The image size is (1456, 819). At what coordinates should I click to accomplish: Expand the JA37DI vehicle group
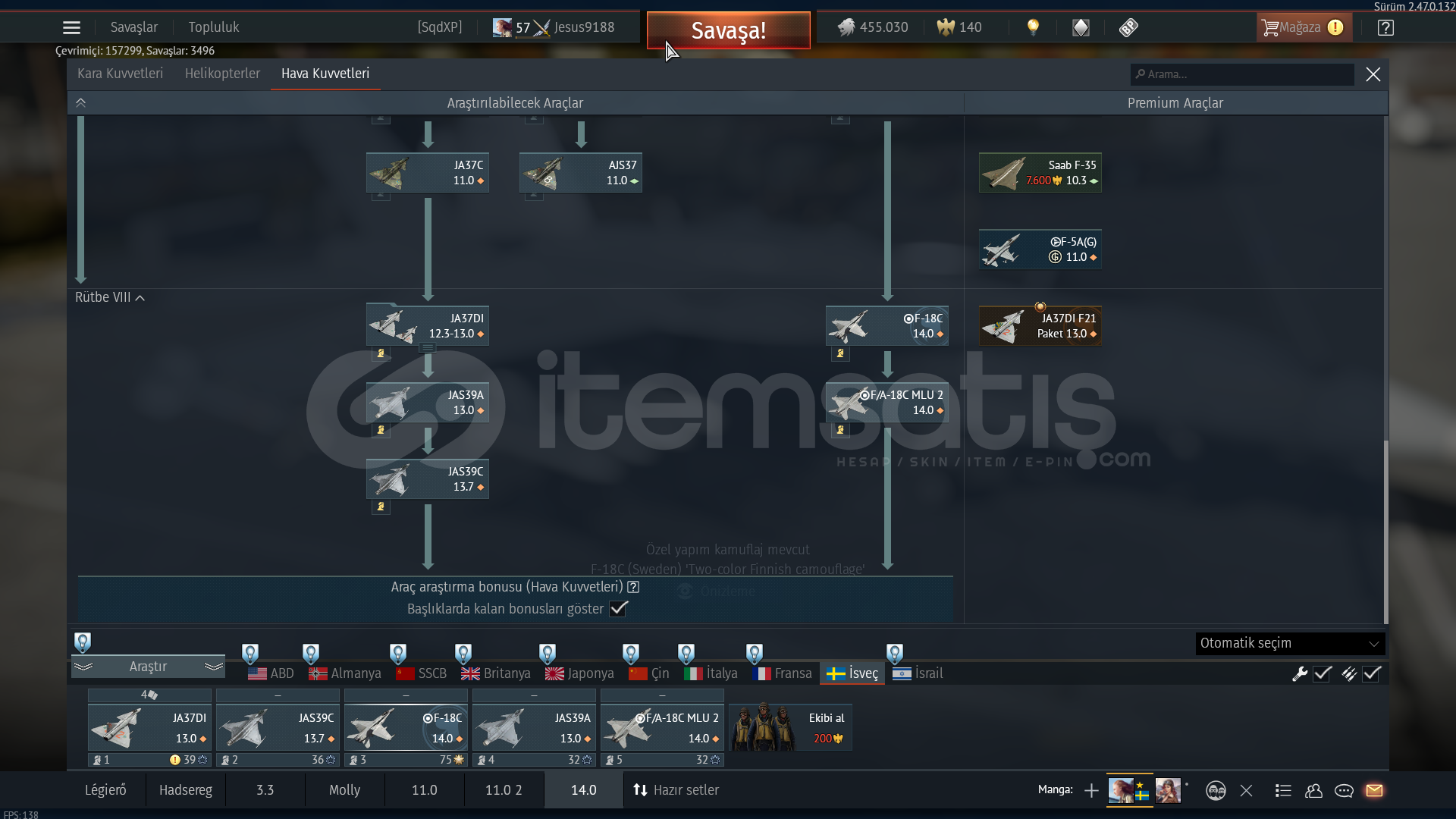[428, 348]
